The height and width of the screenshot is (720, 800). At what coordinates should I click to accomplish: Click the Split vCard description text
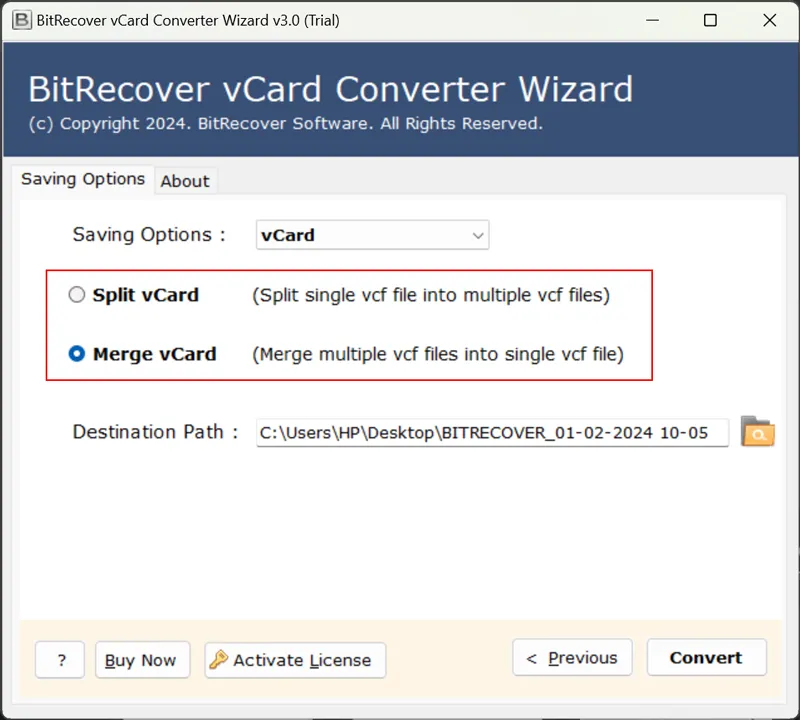(x=431, y=295)
